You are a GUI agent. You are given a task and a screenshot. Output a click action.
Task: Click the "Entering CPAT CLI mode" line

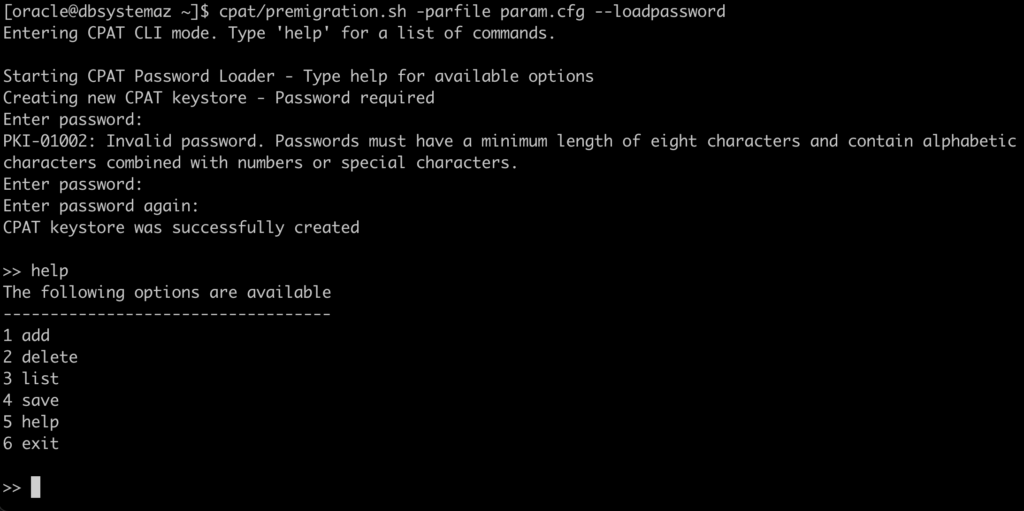[278, 33]
